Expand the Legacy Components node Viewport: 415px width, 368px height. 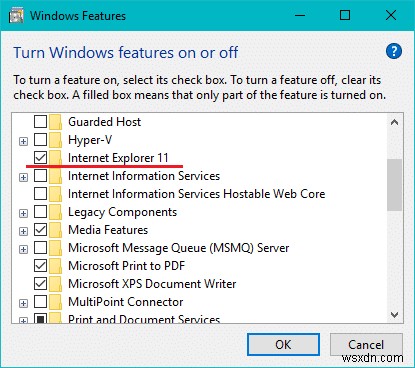click(x=23, y=213)
